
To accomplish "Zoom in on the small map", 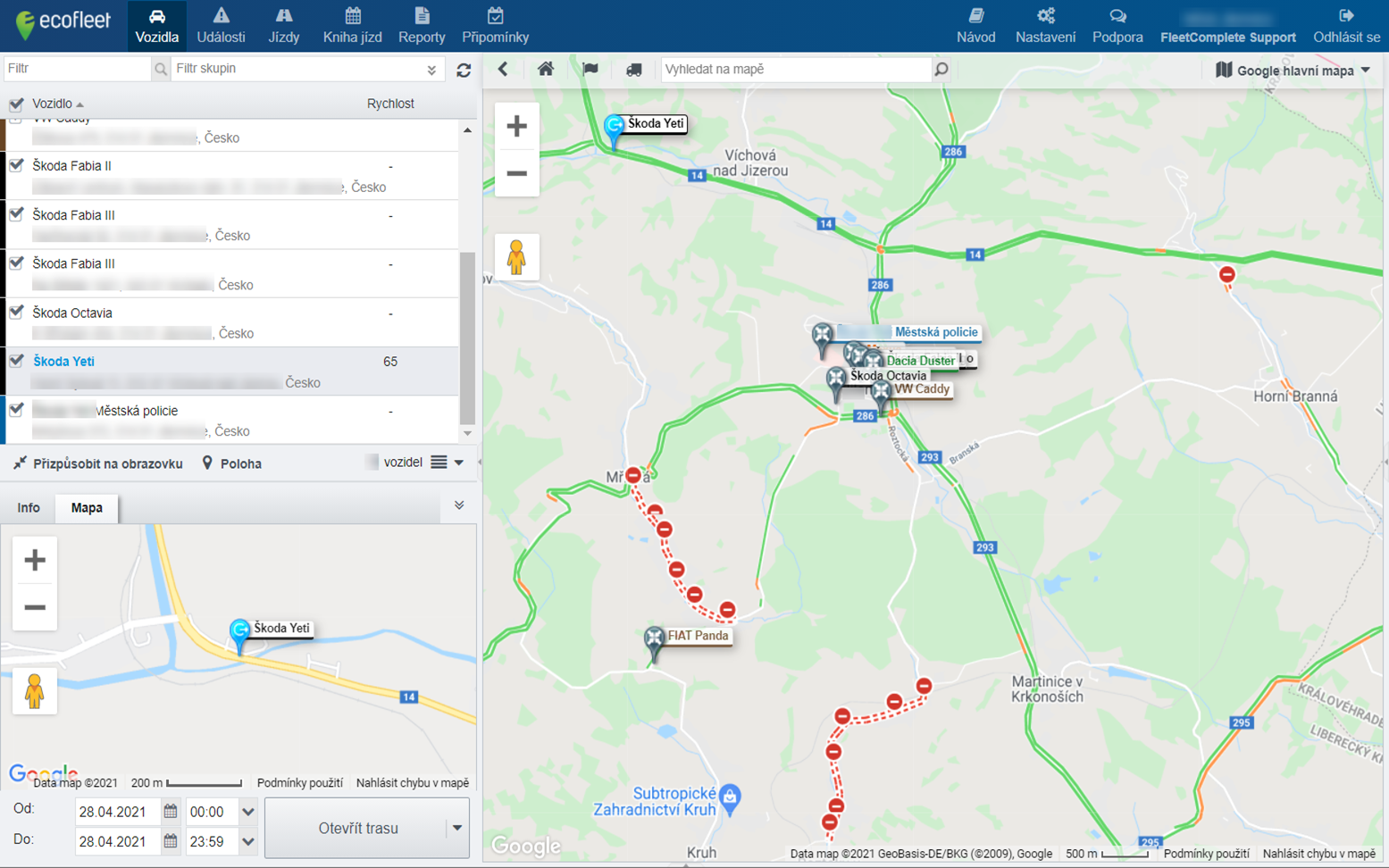I will 35,560.
